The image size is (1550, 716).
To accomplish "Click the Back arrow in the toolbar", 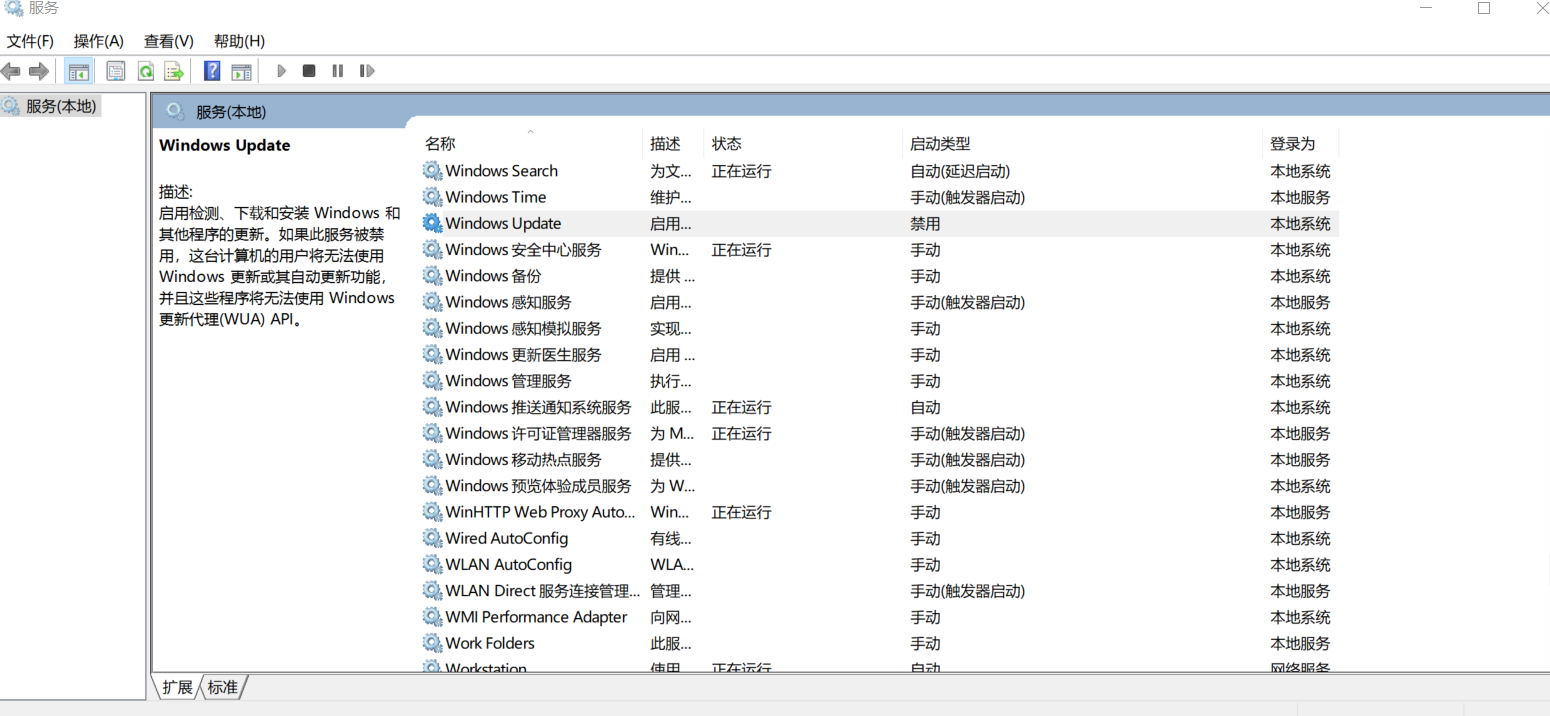I will click(x=11, y=71).
